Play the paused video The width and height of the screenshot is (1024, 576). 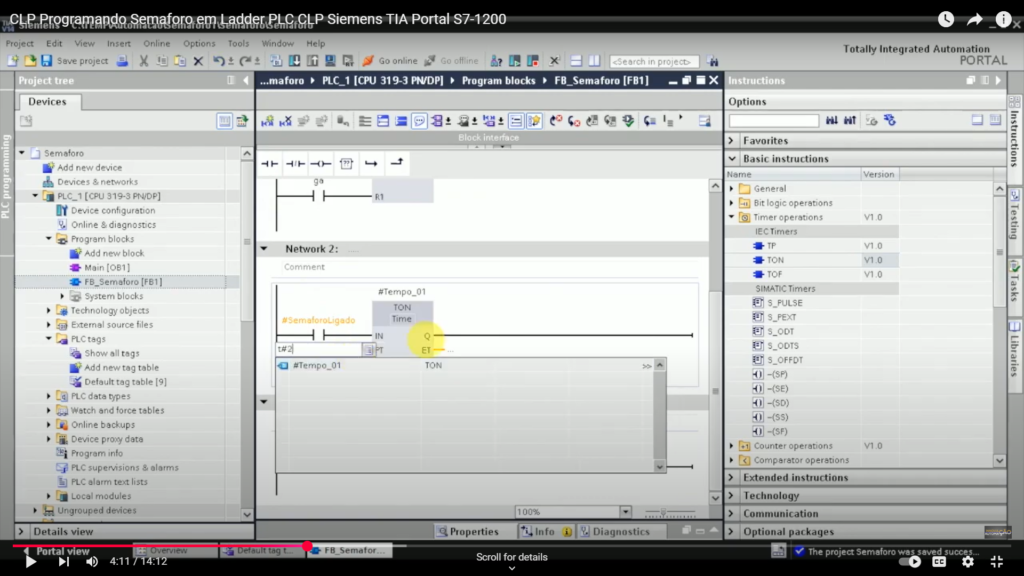tap(30, 562)
